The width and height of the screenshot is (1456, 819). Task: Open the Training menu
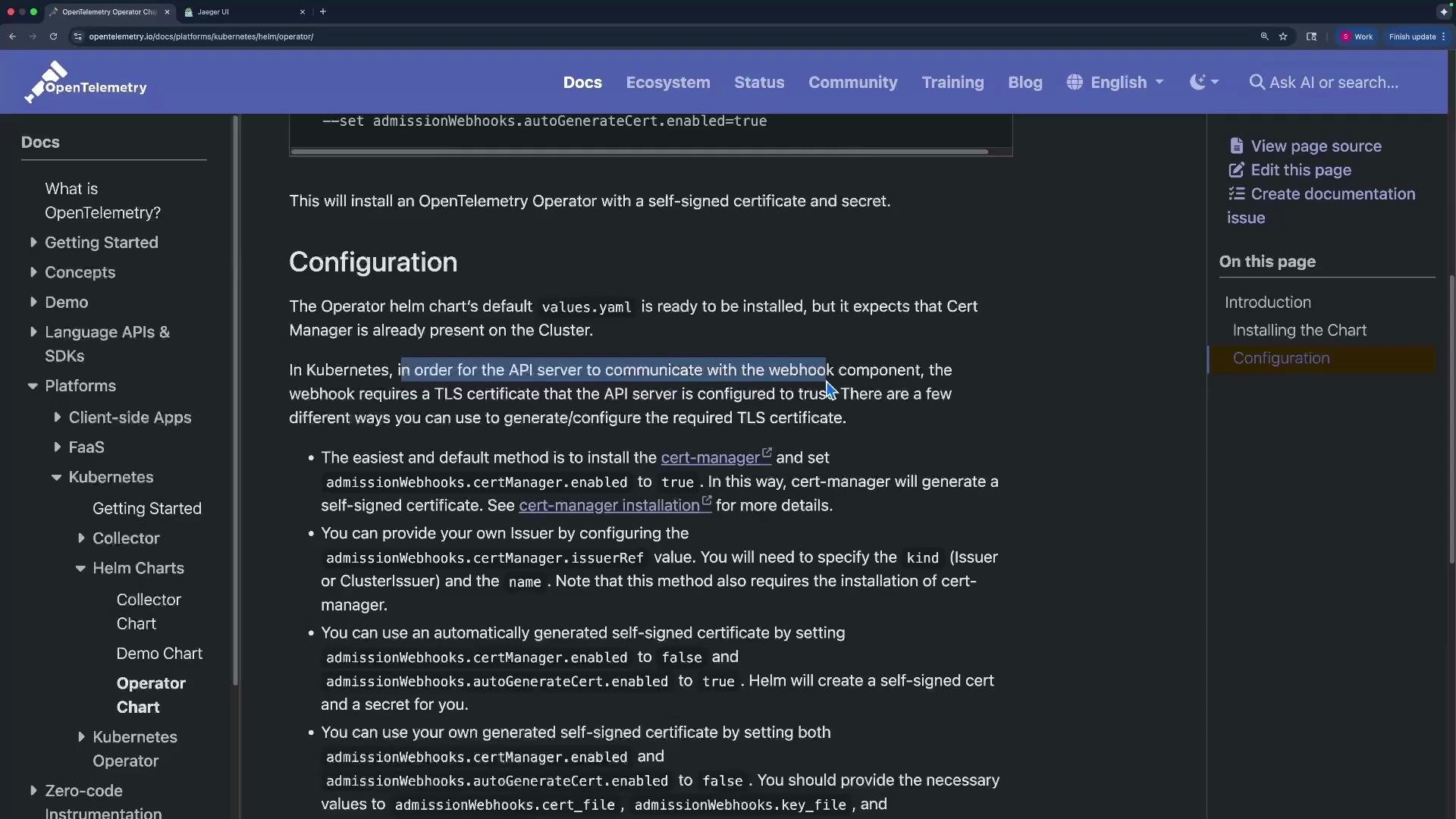[952, 82]
